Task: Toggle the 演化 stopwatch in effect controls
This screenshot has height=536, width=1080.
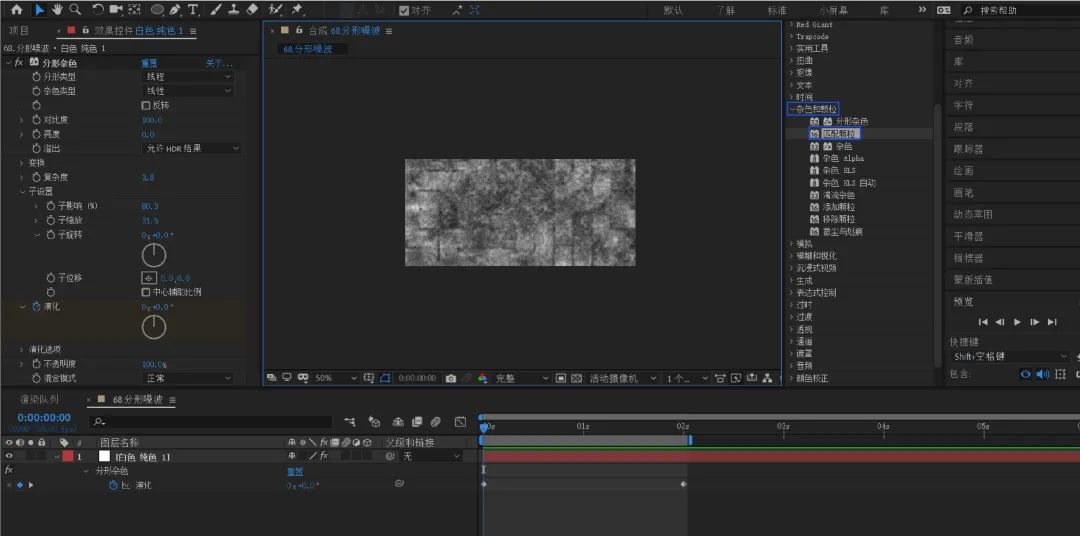Action: click(x=37, y=307)
